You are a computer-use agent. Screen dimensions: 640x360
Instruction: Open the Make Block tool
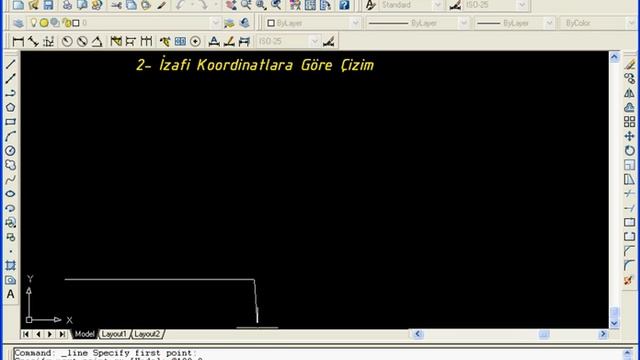click(11, 237)
